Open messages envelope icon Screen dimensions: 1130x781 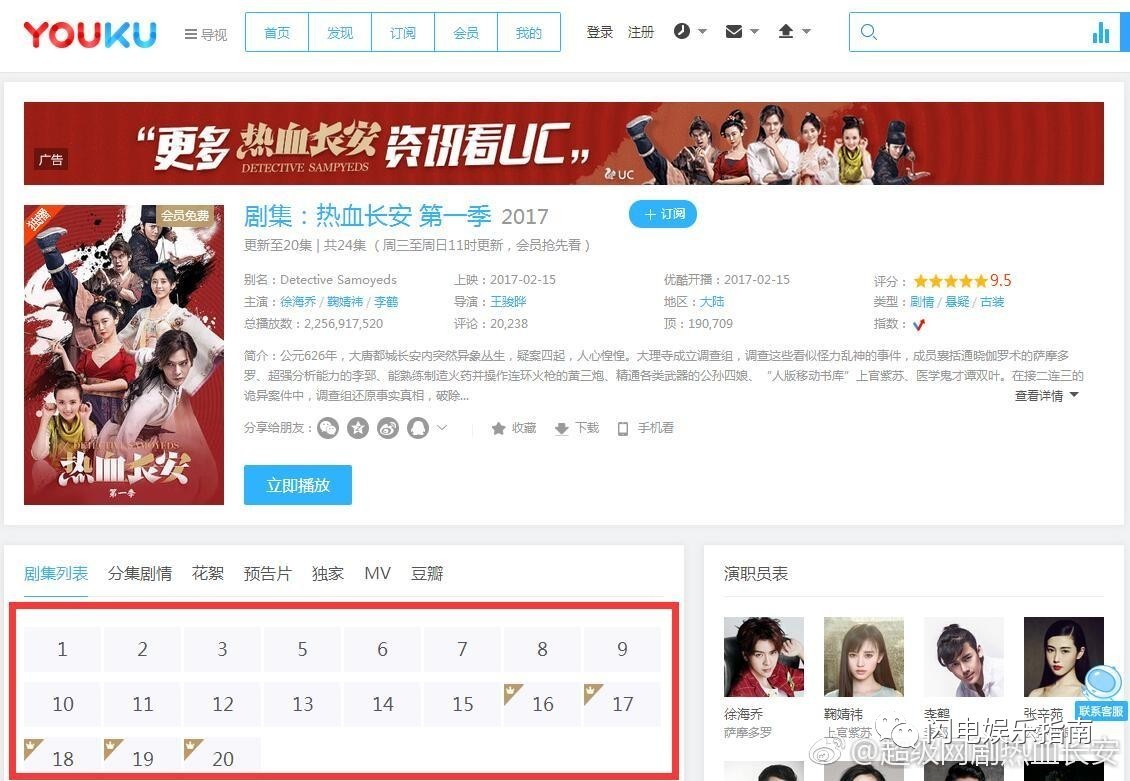(x=734, y=31)
